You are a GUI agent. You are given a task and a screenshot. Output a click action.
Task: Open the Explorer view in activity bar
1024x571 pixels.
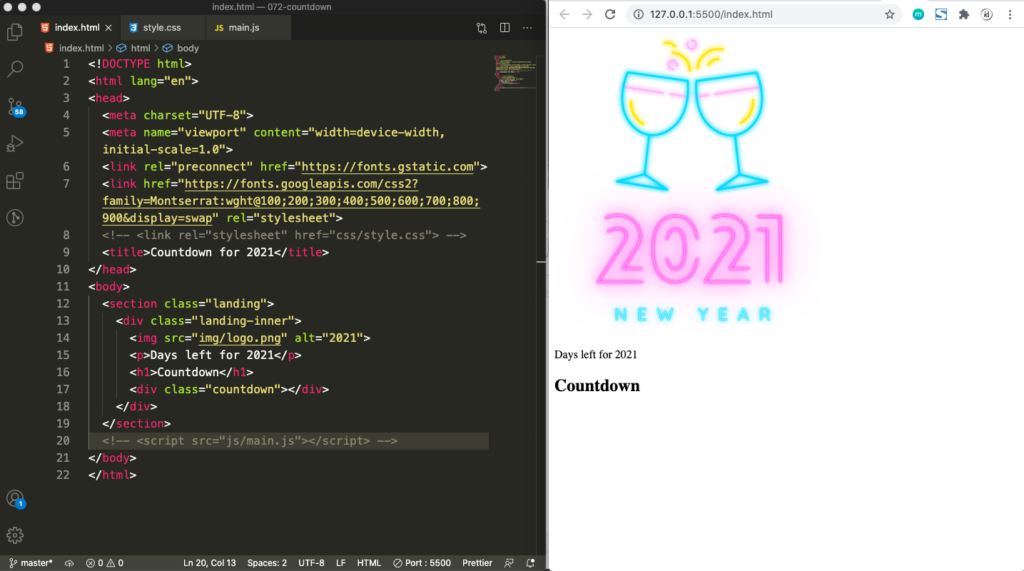[x=15, y=31]
